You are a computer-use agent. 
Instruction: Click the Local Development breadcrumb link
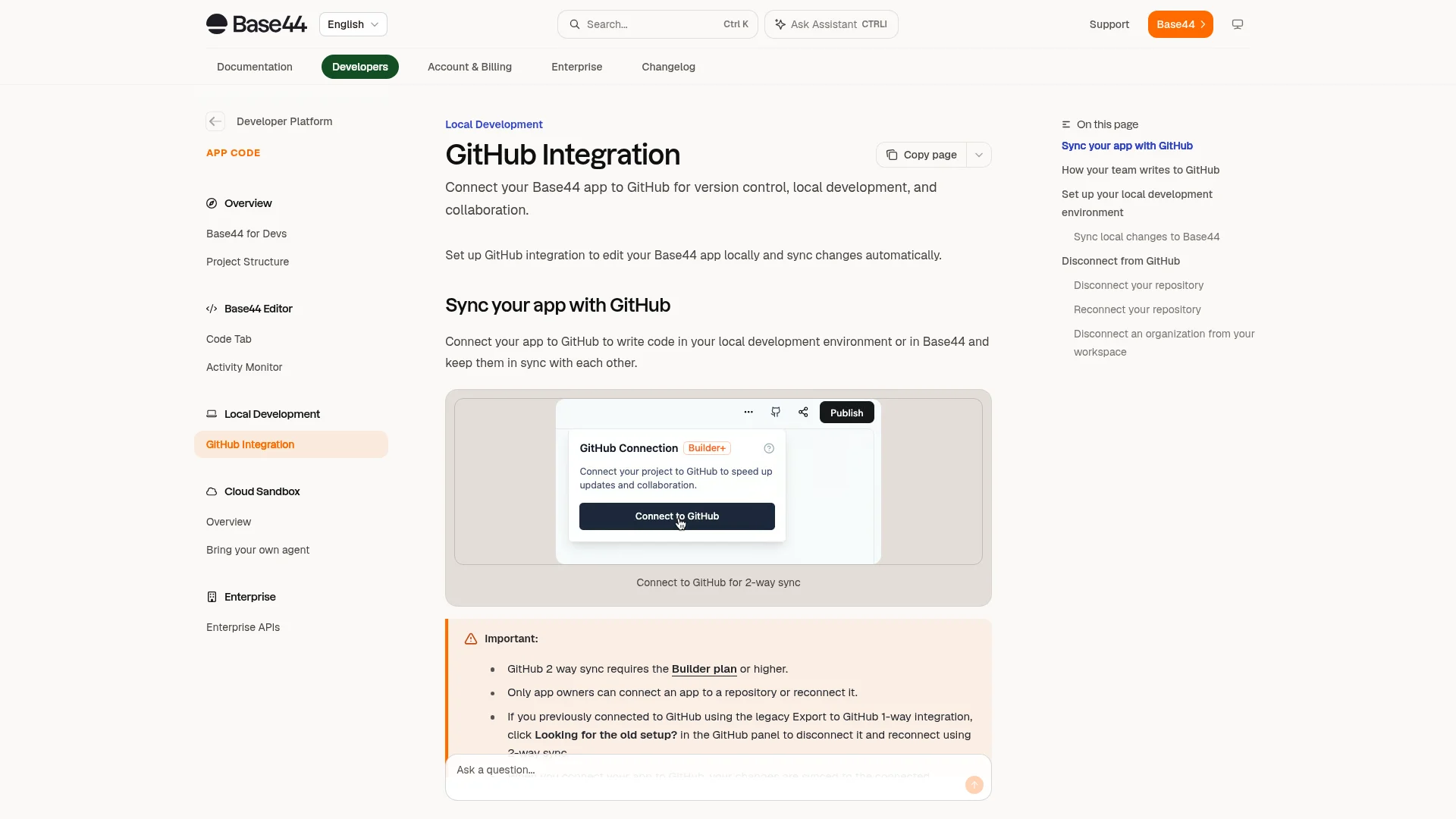(x=494, y=124)
